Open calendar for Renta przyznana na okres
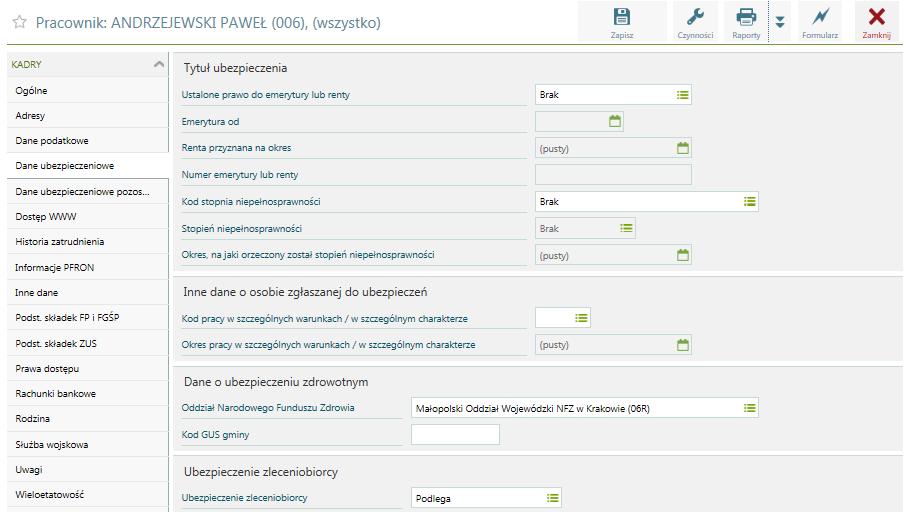This screenshot has width=904, height=512. 683,148
